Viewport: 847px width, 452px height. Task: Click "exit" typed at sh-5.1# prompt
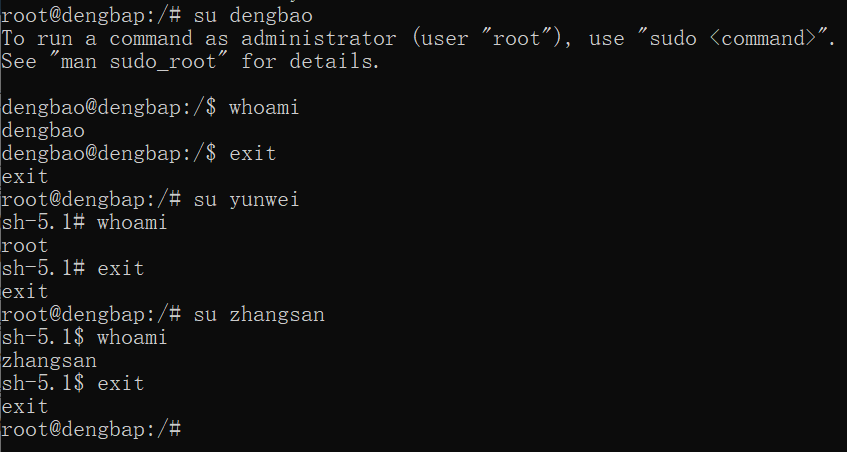coord(120,268)
